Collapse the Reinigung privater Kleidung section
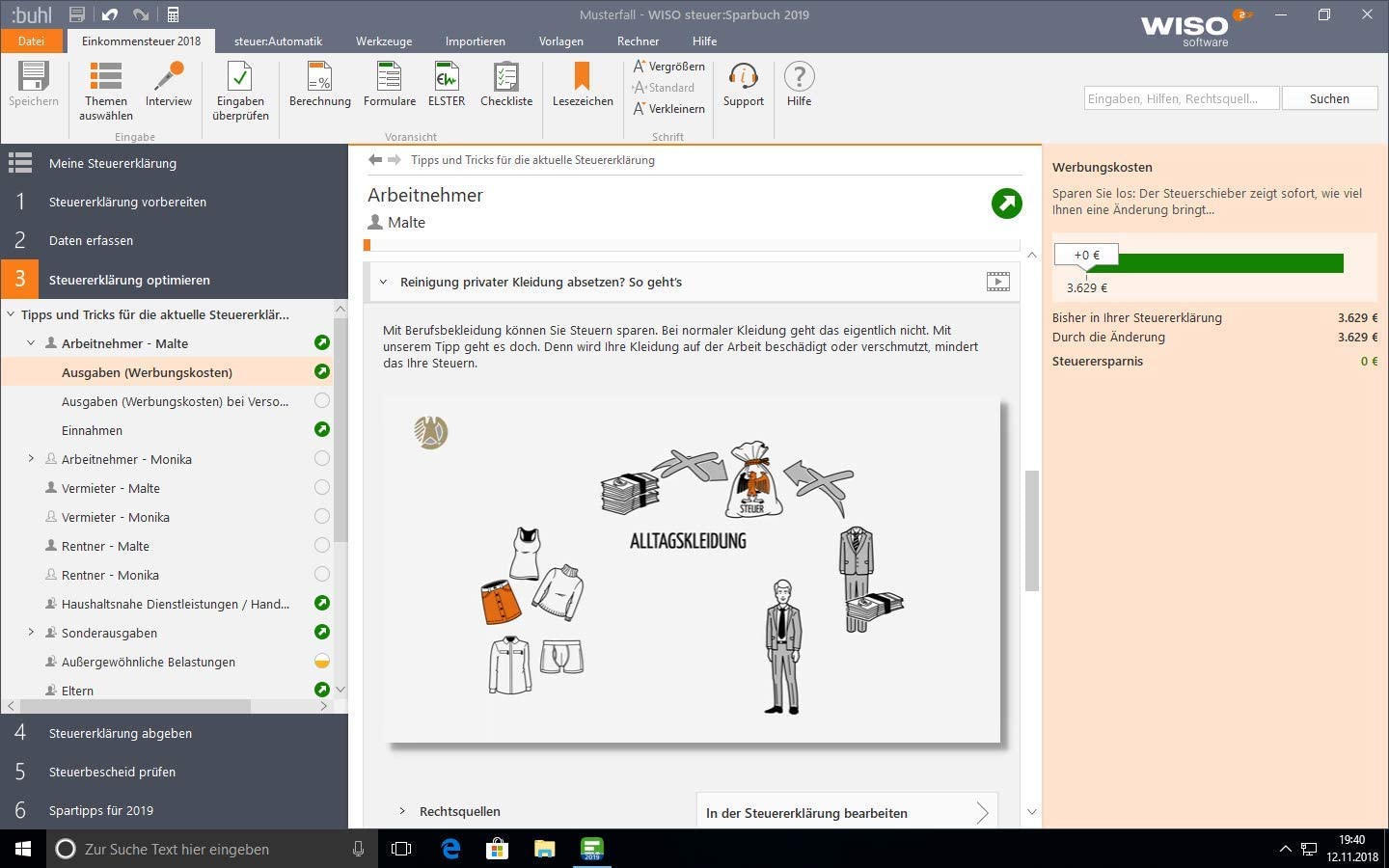 click(x=383, y=283)
